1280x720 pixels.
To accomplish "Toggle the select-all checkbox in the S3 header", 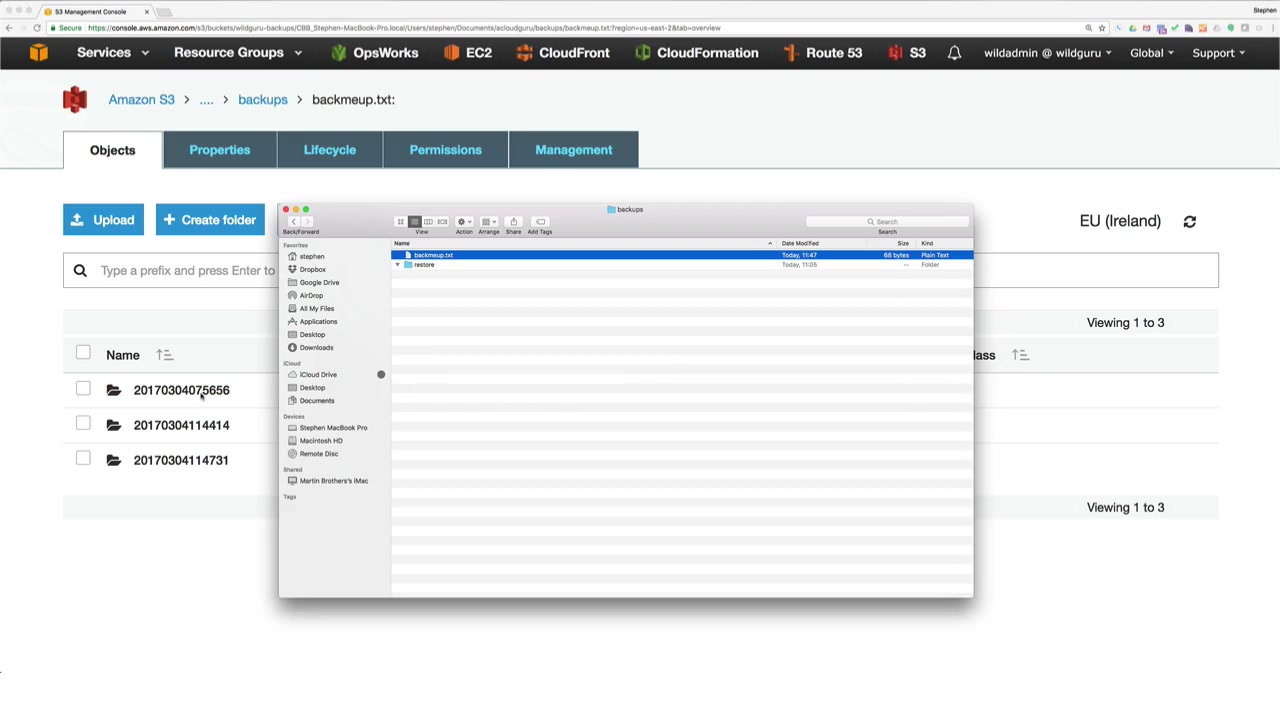I will pos(83,353).
